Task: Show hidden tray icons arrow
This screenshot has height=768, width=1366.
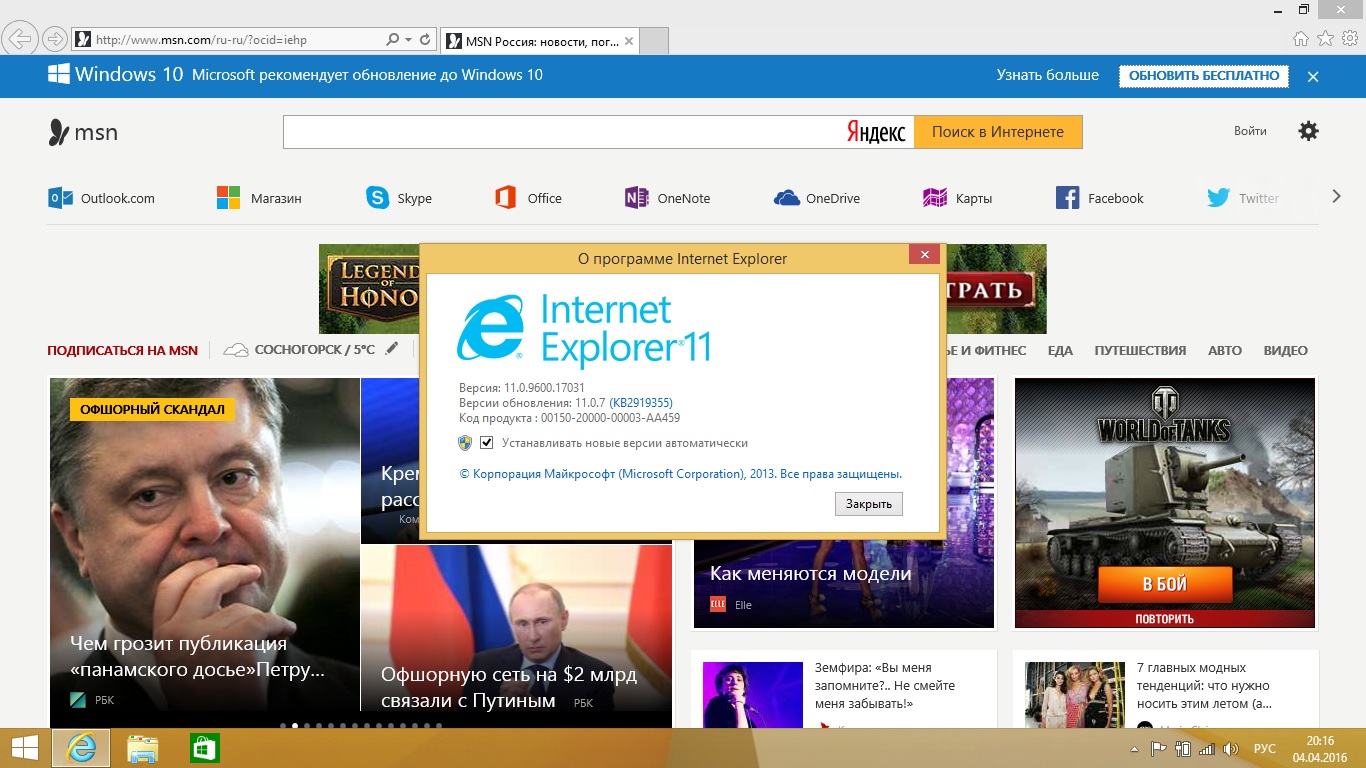Action: 1134,749
